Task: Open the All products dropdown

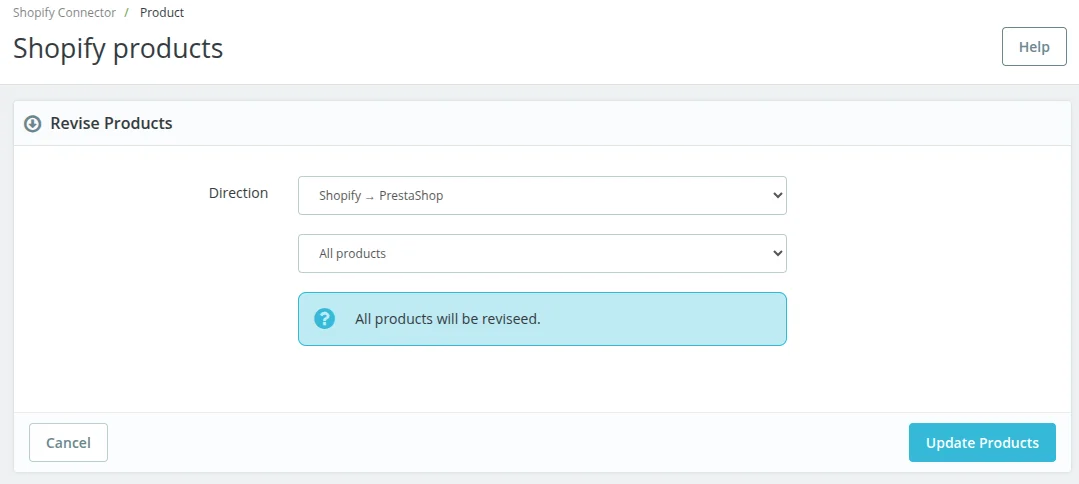Action: [542, 253]
